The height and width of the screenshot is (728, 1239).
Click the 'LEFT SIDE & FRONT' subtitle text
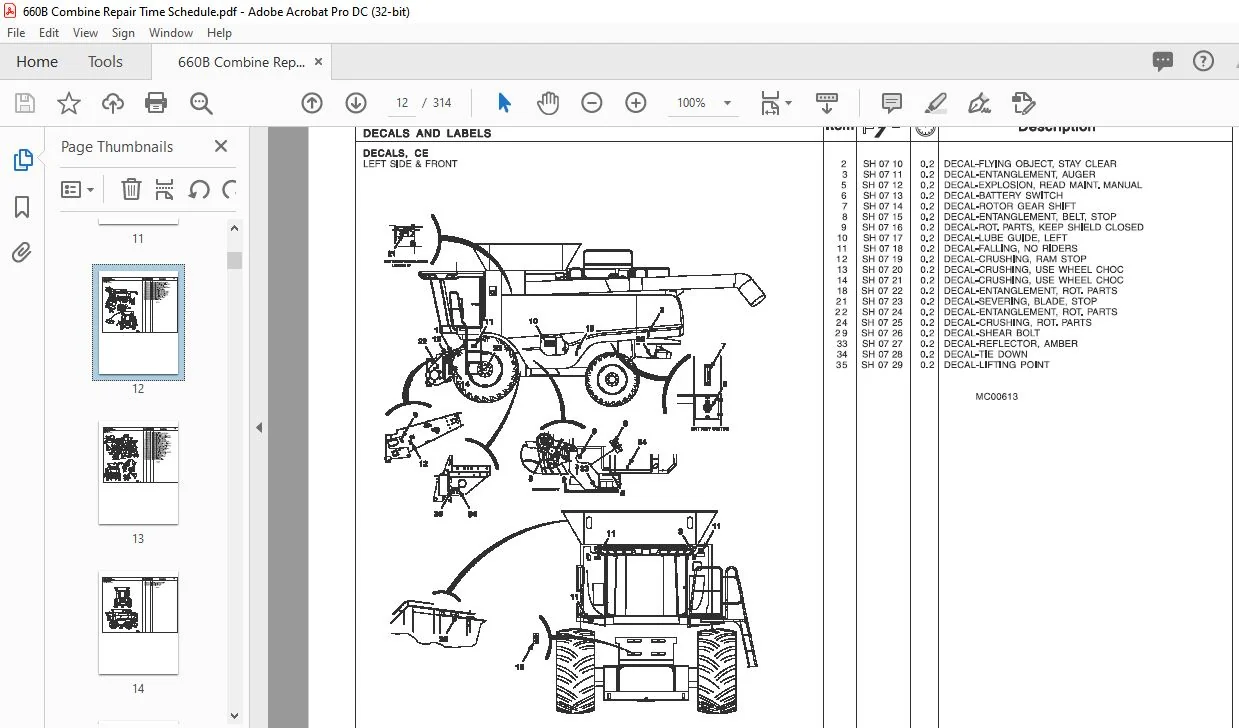click(x=410, y=164)
